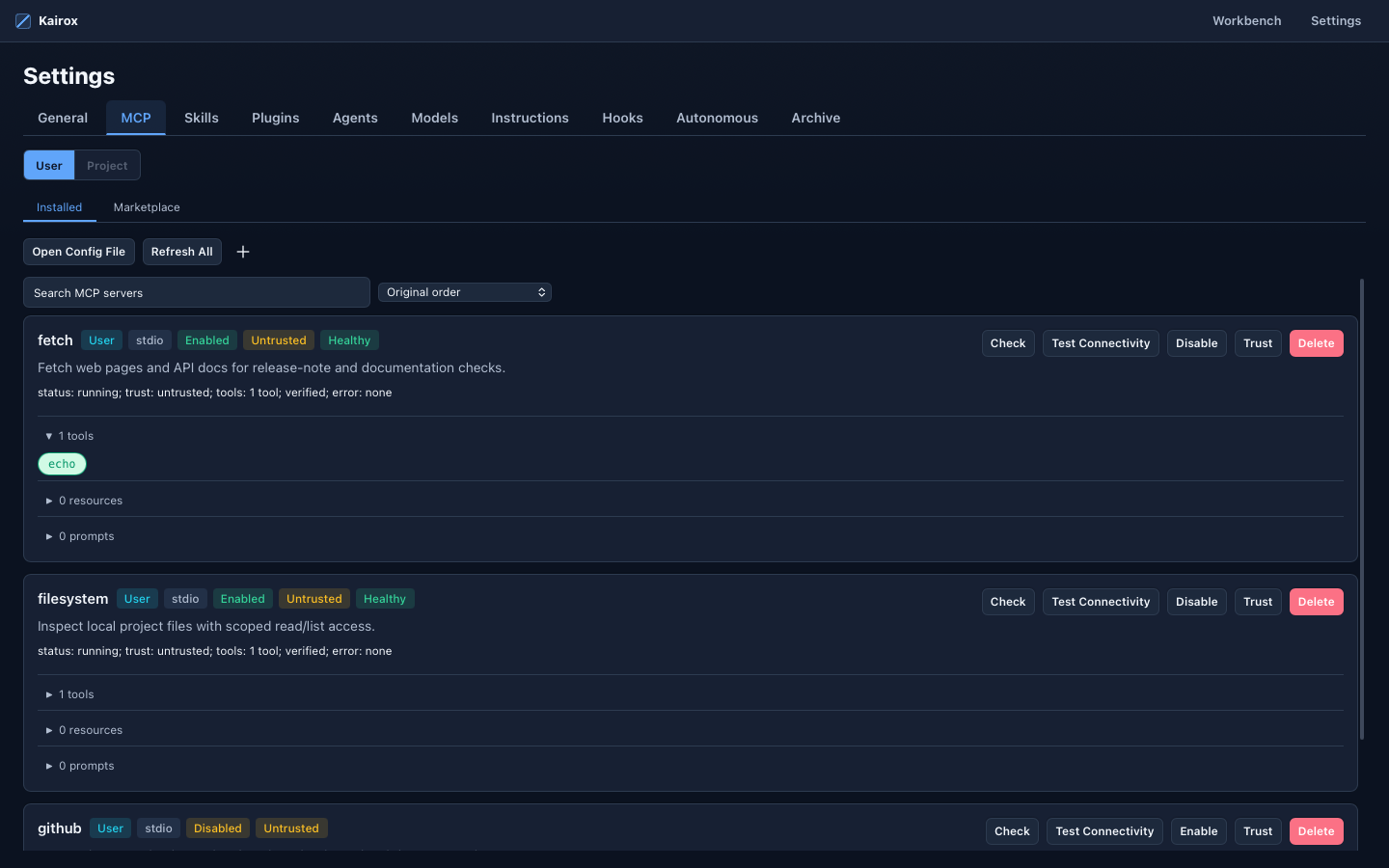The width and height of the screenshot is (1389, 868).
Task: Click github's User scope badge
Action: [111, 828]
